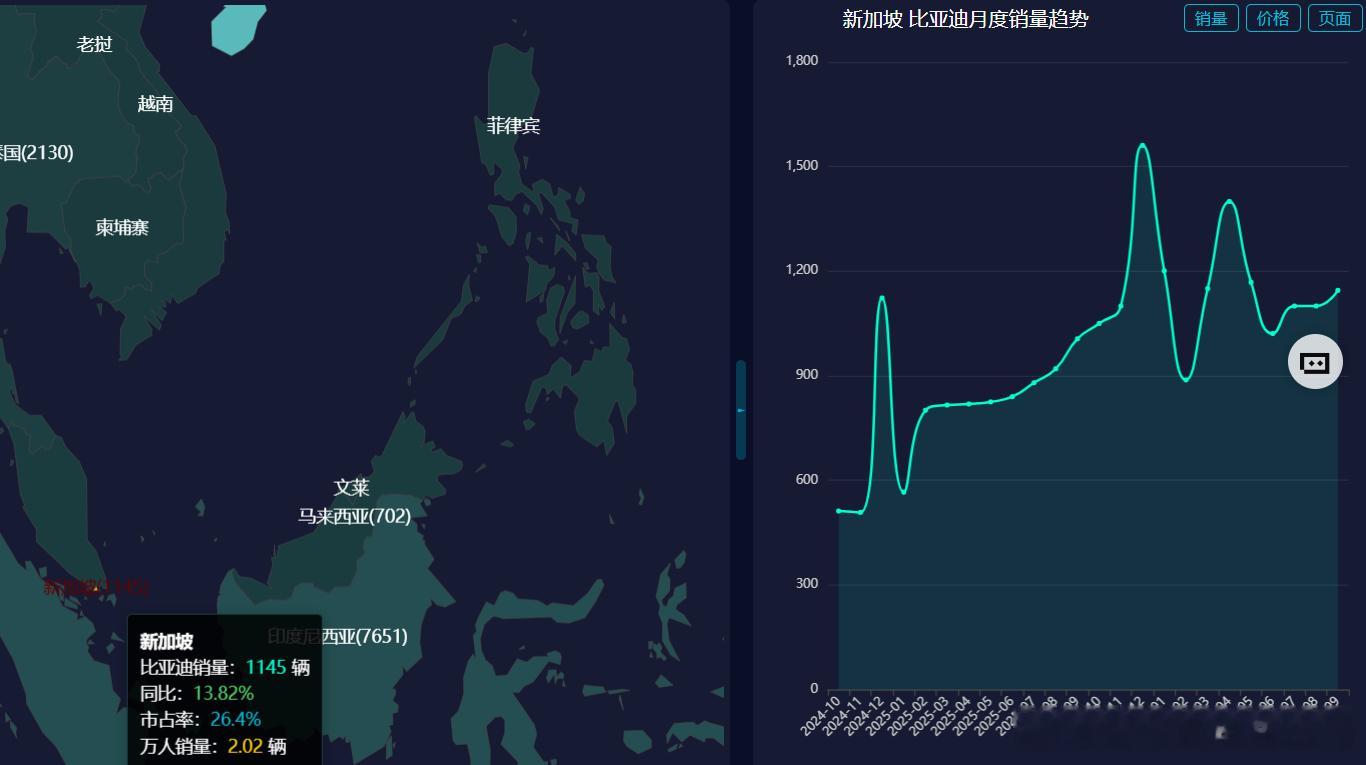Click the 印度尼西亚(7651) map label
The image size is (1366, 765).
coord(338,636)
